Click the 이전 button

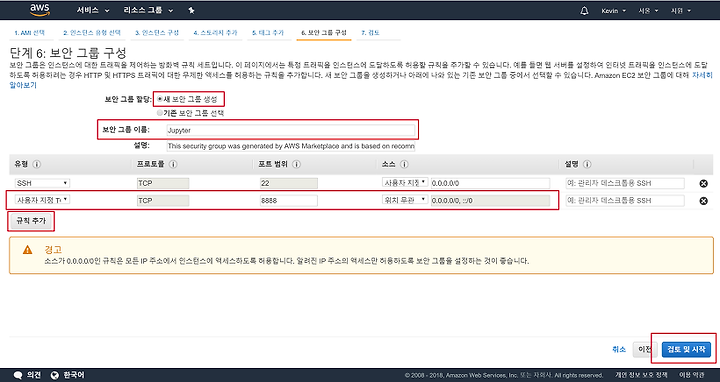pyautogui.click(x=645, y=349)
